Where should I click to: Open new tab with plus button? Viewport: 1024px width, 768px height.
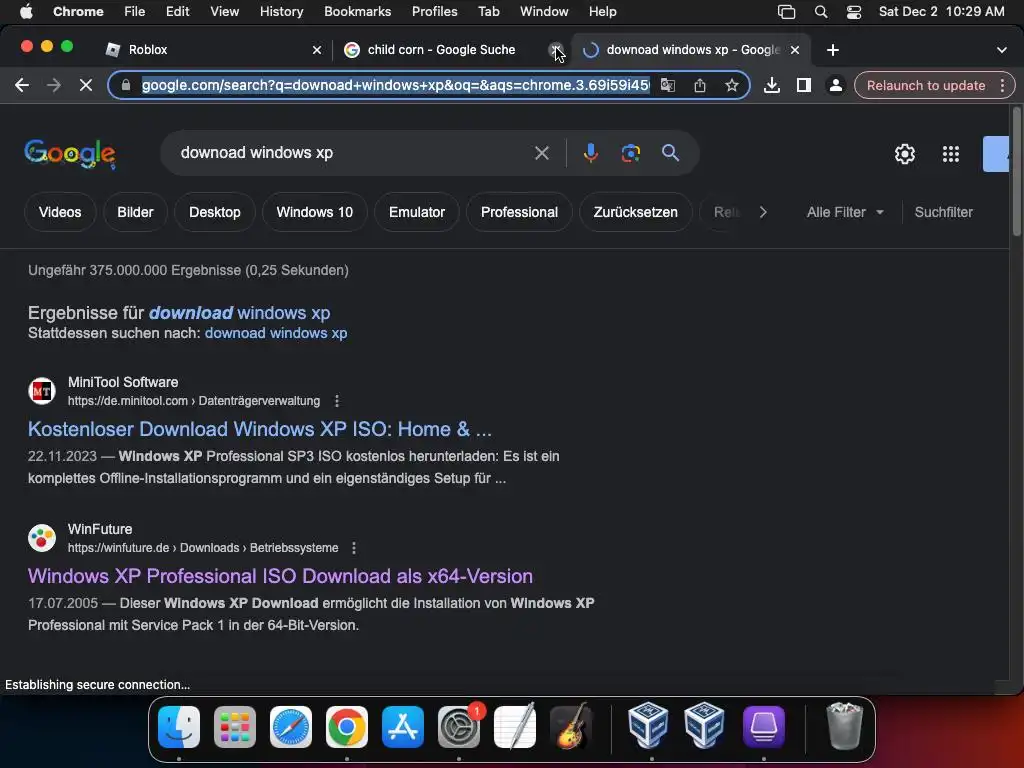coord(833,50)
